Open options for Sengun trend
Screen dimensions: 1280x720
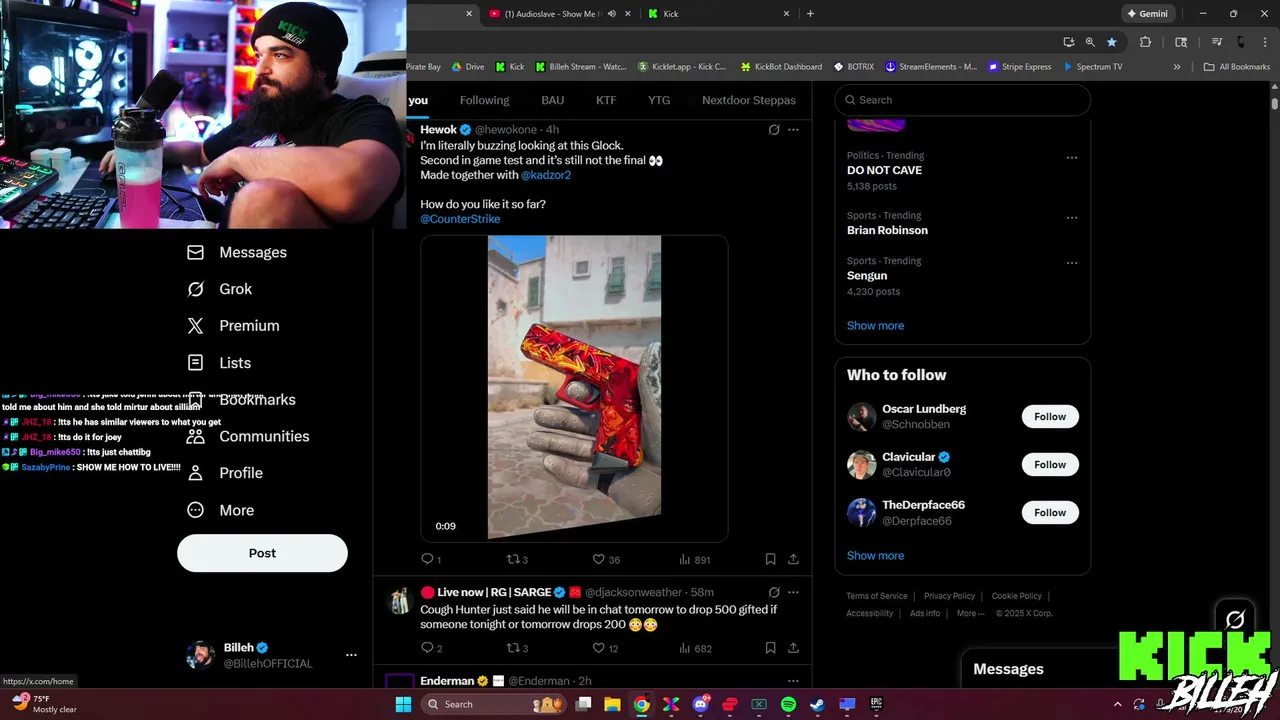pyautogui.click(x=1071, y=263)
